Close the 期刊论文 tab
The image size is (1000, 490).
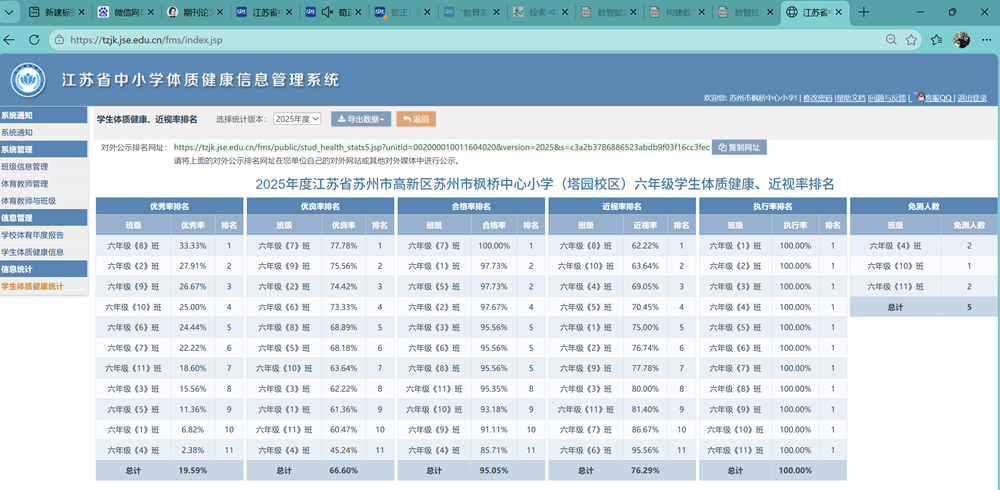(219, 12)
